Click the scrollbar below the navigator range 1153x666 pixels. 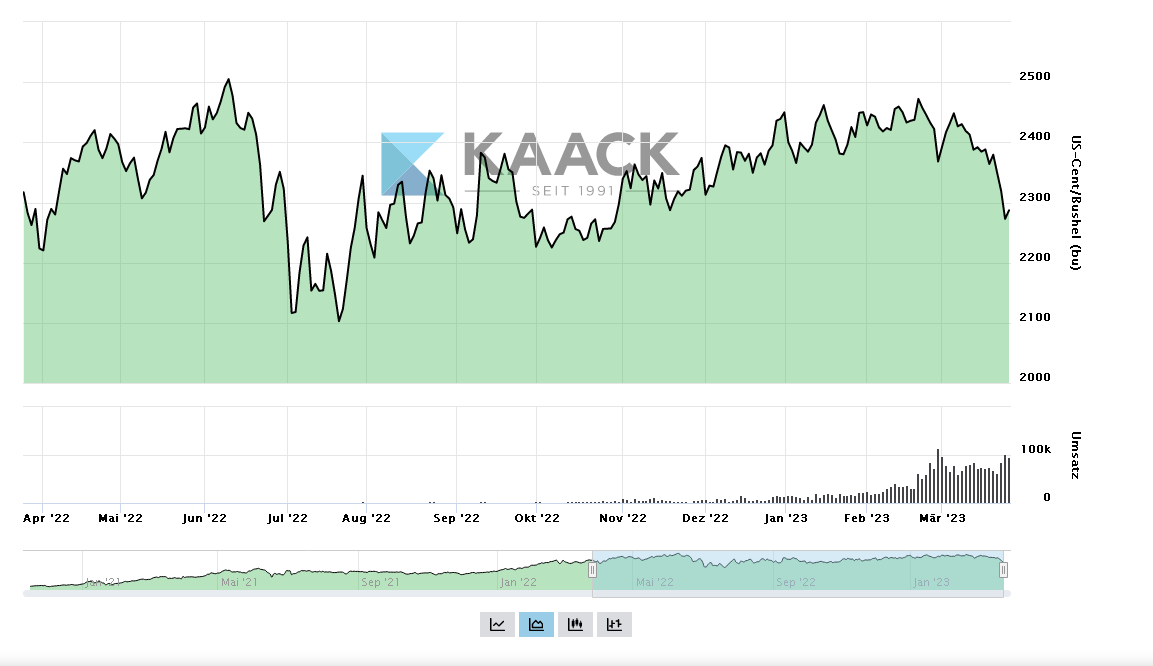click(x=797, y=594)
